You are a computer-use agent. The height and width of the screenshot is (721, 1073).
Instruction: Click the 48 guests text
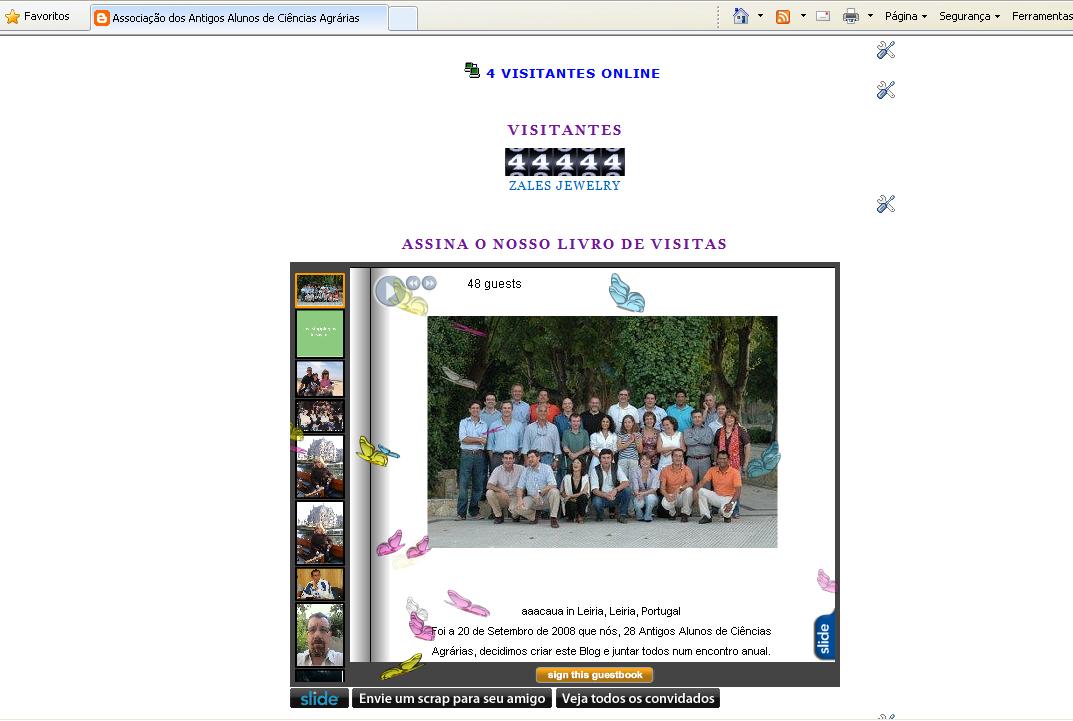click(494, 284)
